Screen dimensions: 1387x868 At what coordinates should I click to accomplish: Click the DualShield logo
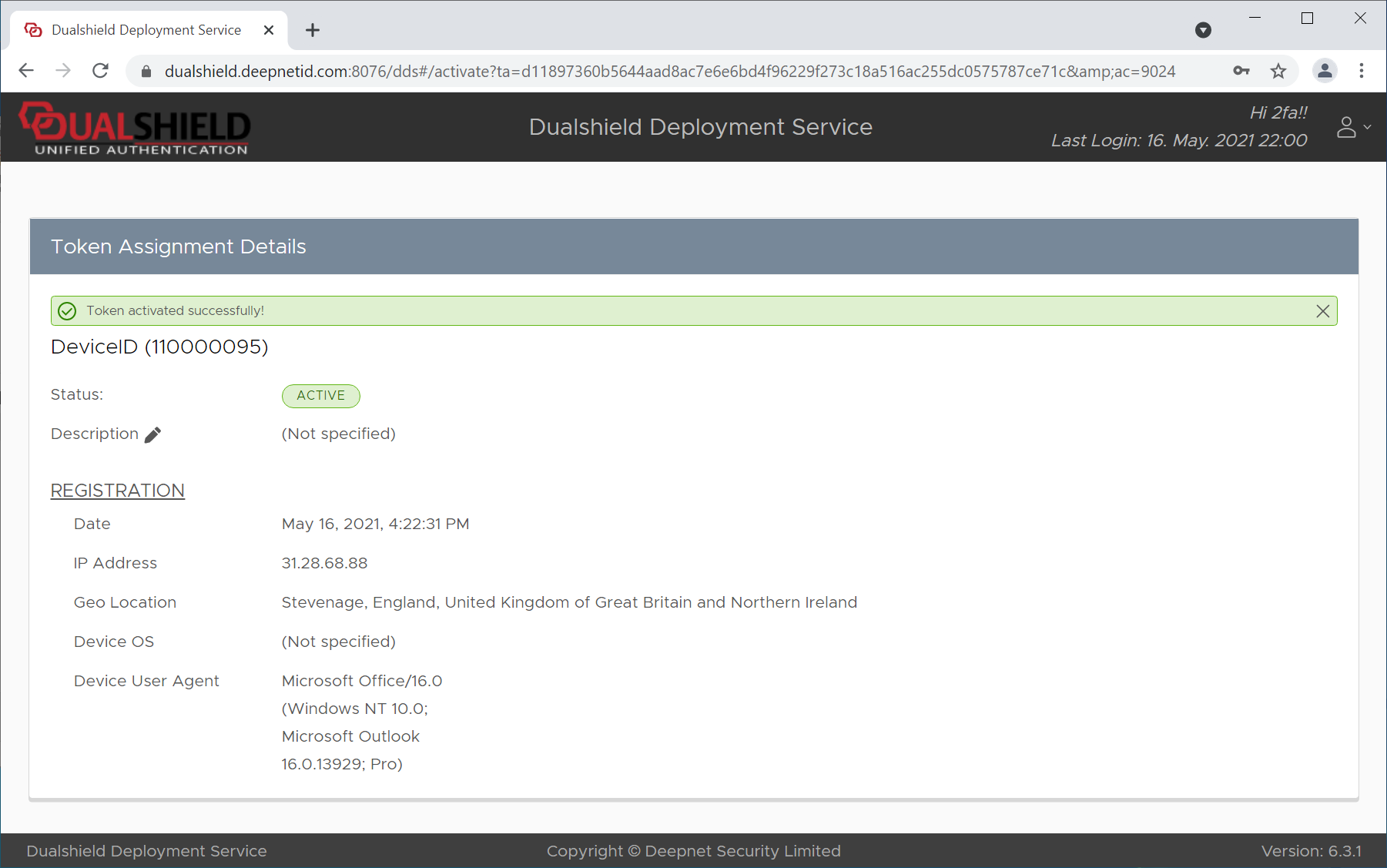(x=135, y=128)
